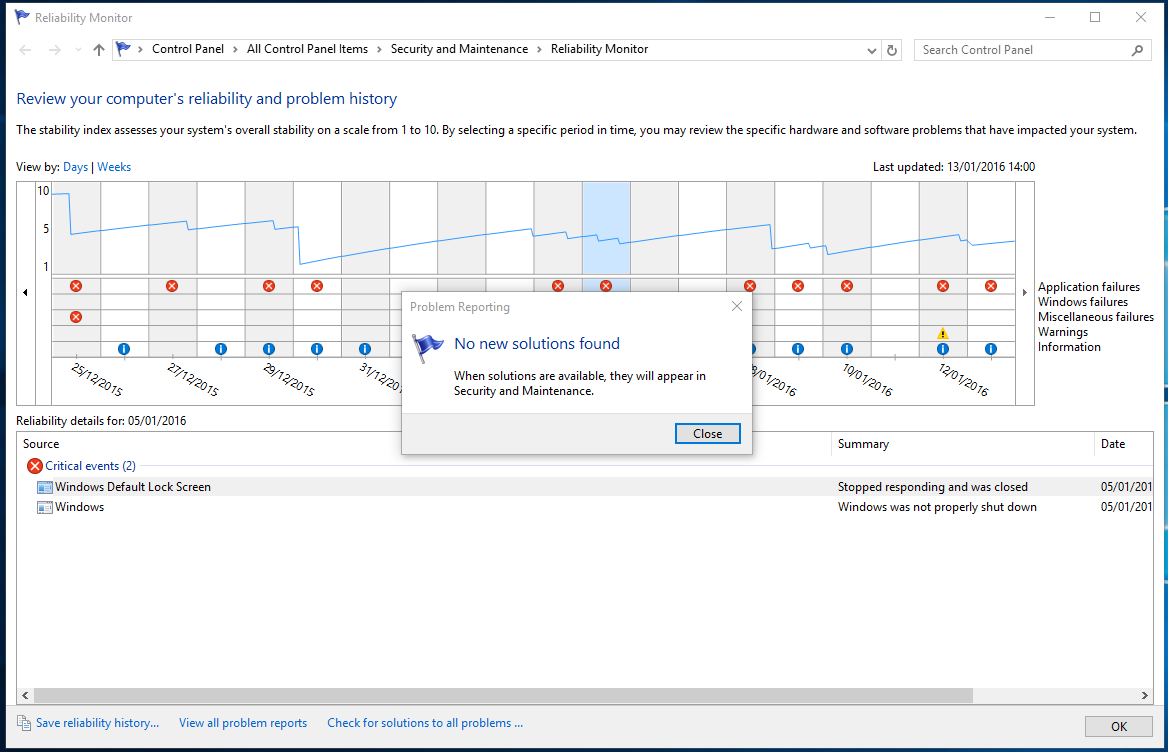Click application failure icon for 09/01/2016
The width and height of the screenshot is (1168, 752).
click(x=798, y=286)
